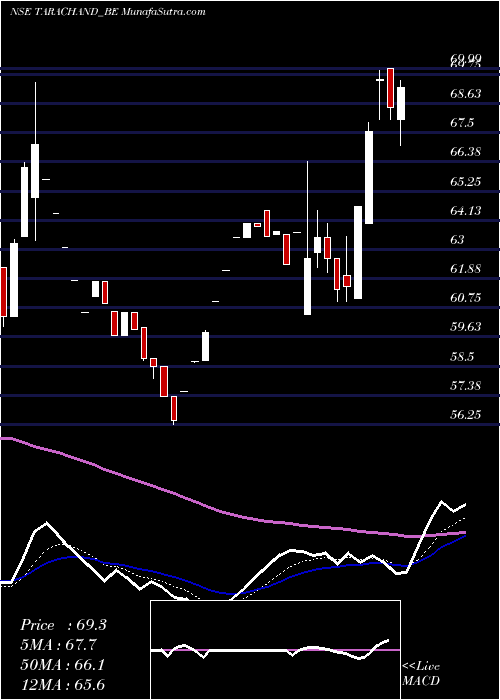Click the NSE TARACHAND_BE MunafaSutra.com title
This screenshot has width=500, height=700.
pyautogui.click(x=107, y=12)
